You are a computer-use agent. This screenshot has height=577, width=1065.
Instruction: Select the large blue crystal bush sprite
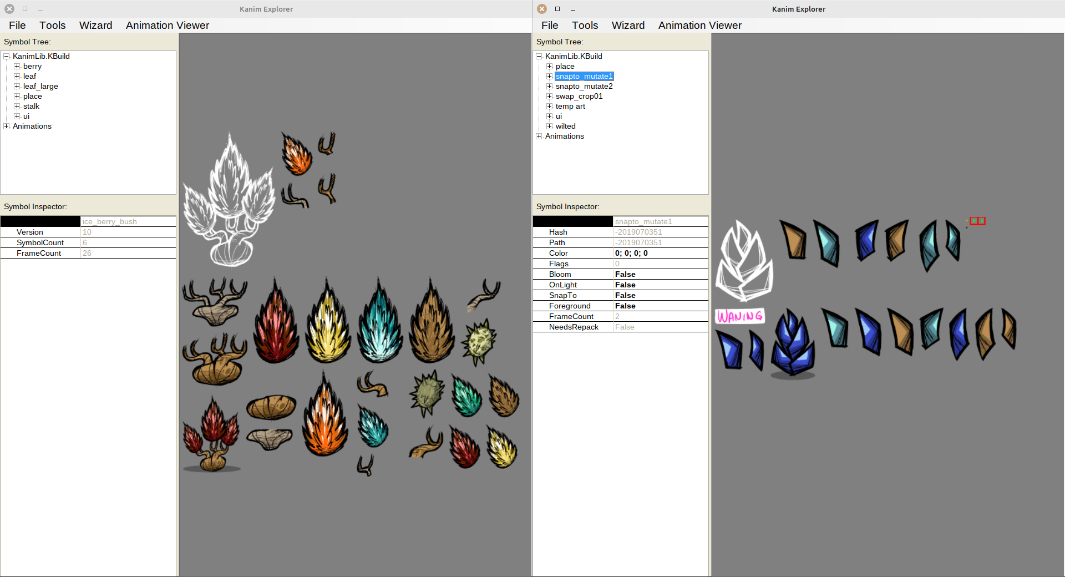794,345
